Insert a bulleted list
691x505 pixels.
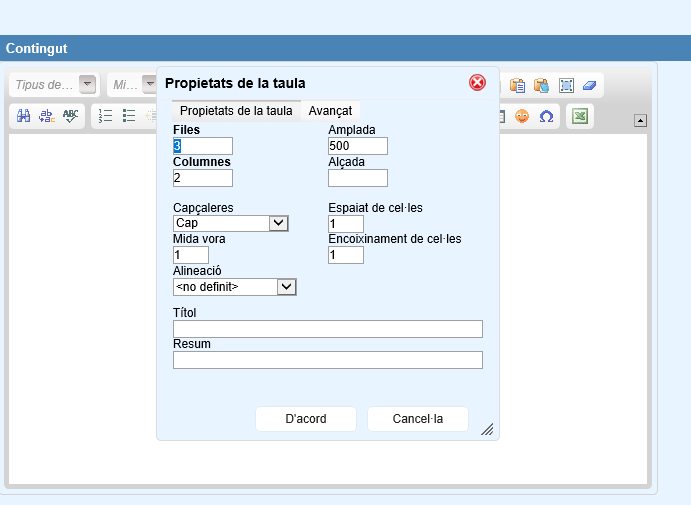tap(129, 116)
